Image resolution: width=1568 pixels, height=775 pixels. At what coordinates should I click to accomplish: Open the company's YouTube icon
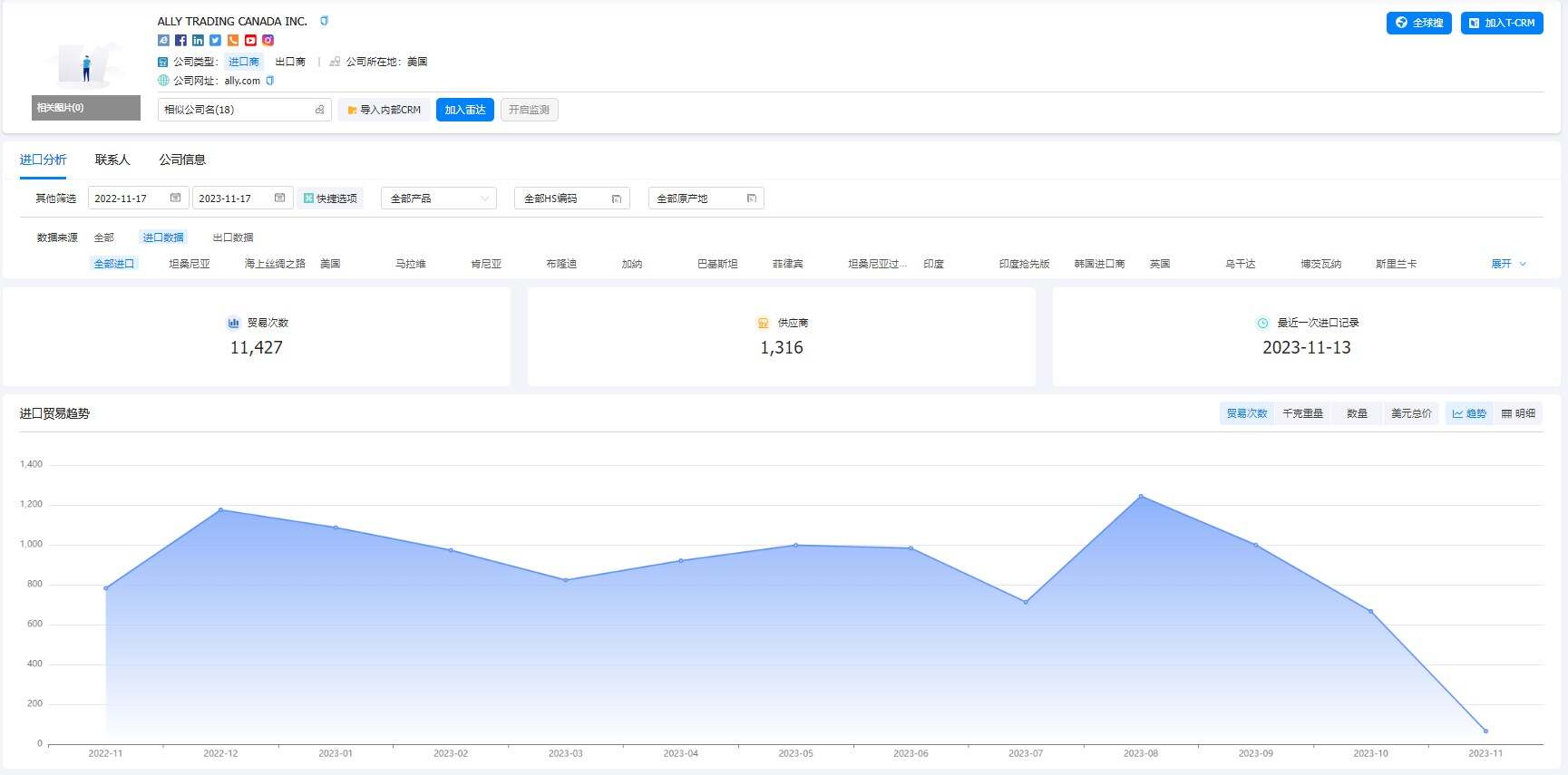(x=250, y=40)
